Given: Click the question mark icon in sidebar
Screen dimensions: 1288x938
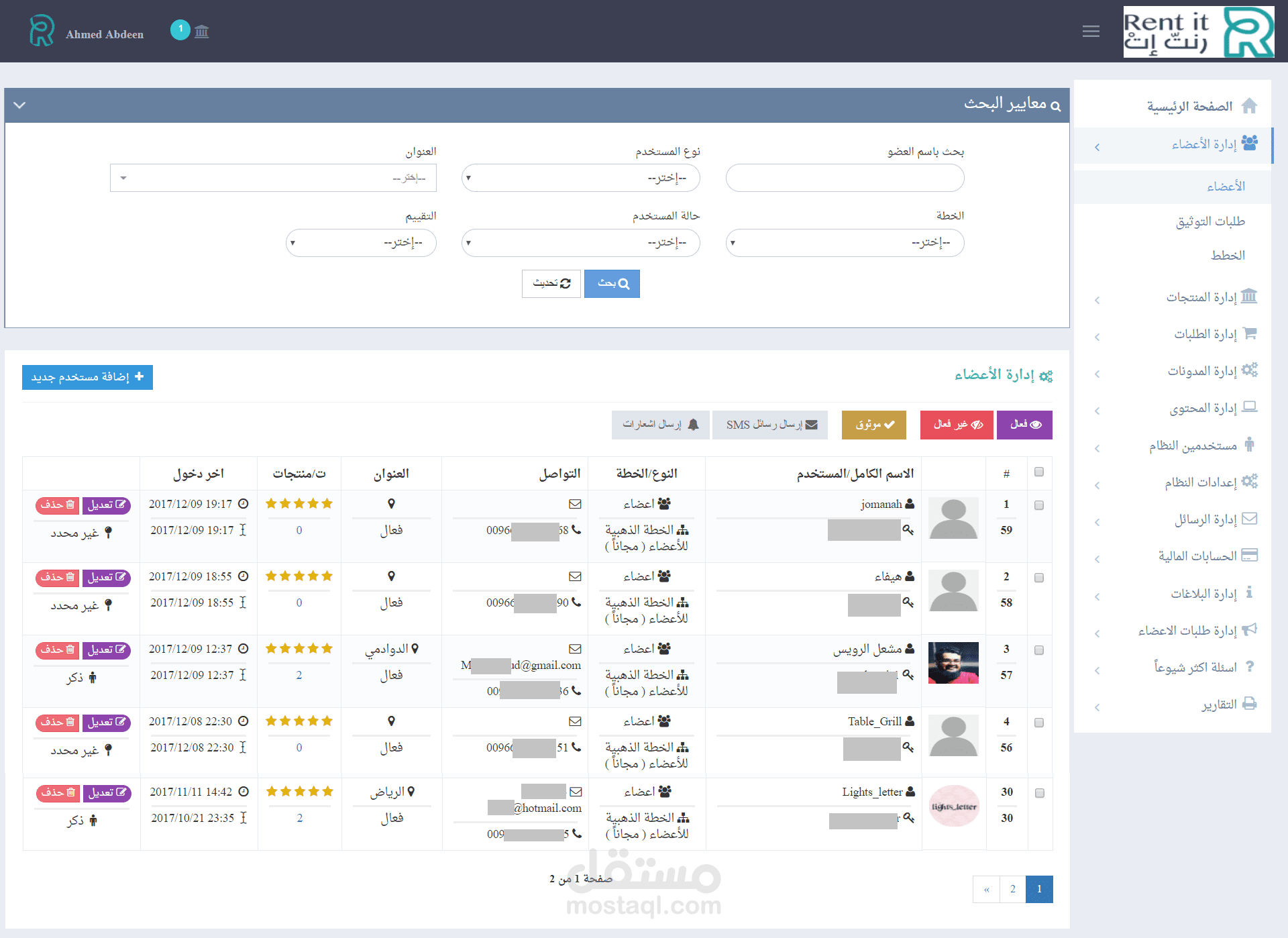Looking at the screenshot, I should 1249,667.
